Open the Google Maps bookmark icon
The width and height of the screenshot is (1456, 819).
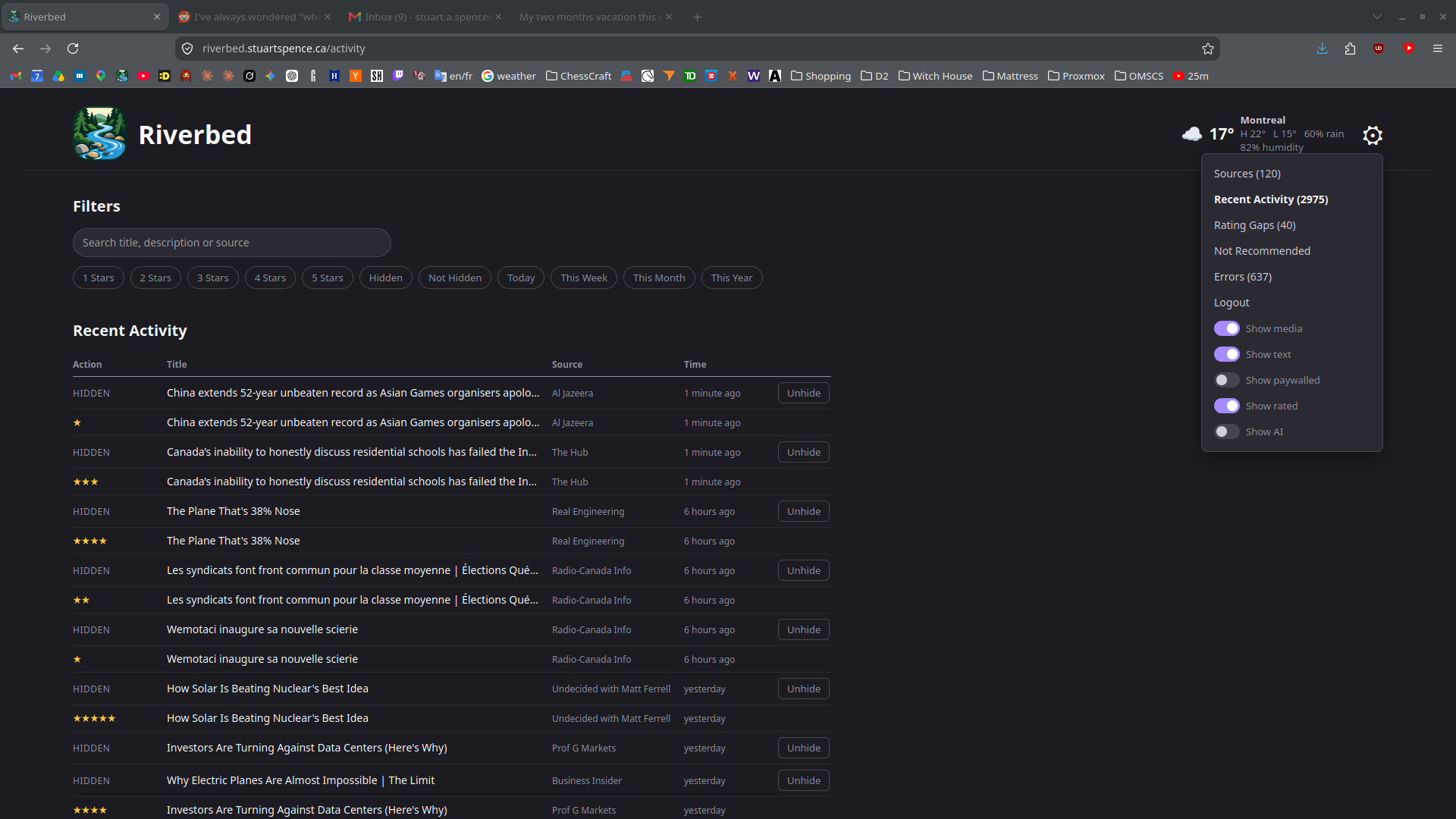point(101,76)
